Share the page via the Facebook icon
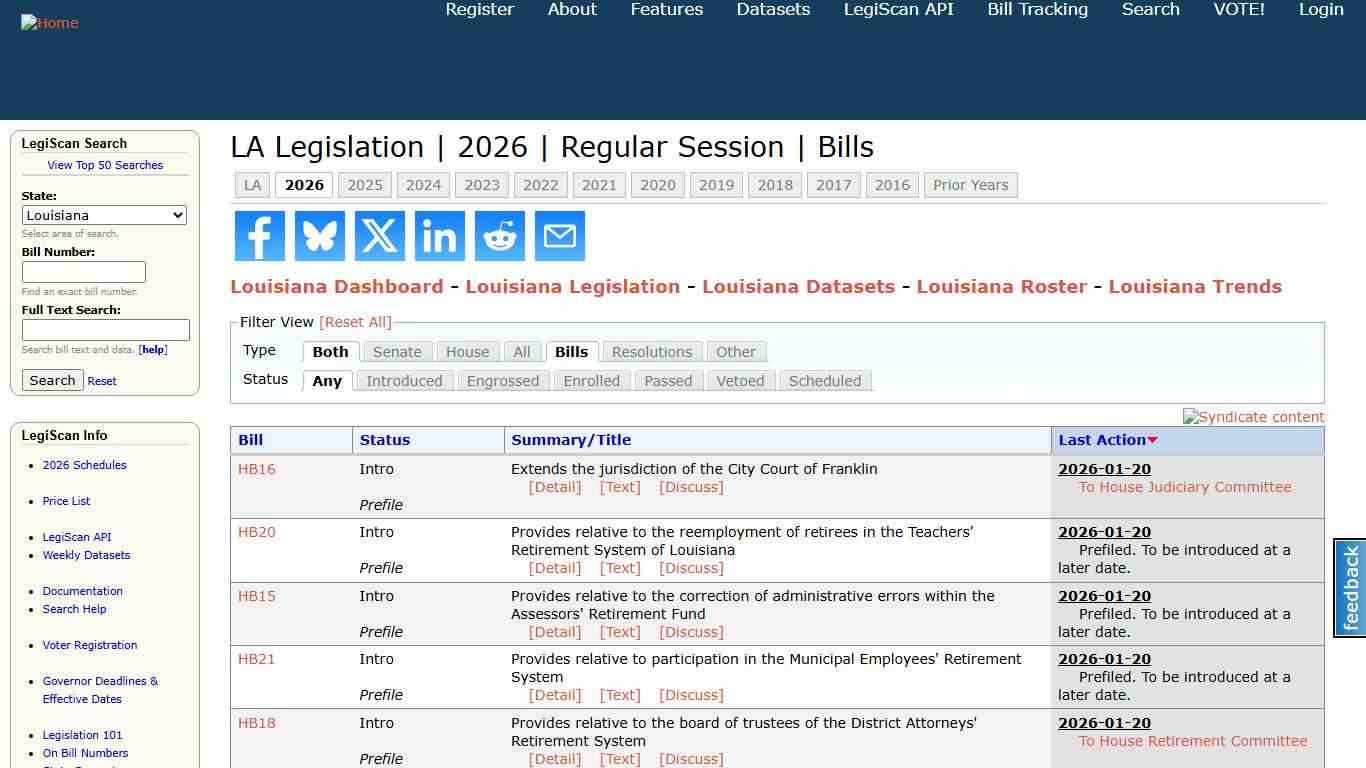Image resolution: width=1366 pixels, height=768 pixels. click(x=259, y=236)
